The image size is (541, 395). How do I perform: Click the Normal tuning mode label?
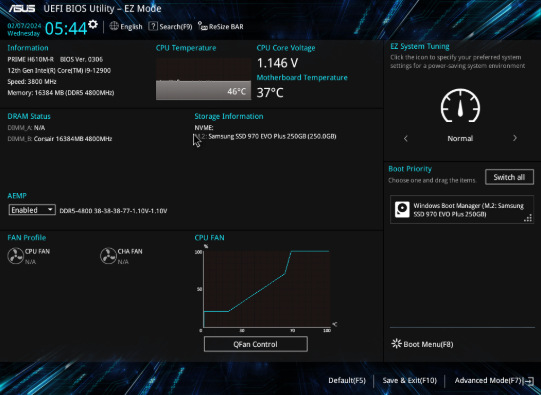point(460,138)
